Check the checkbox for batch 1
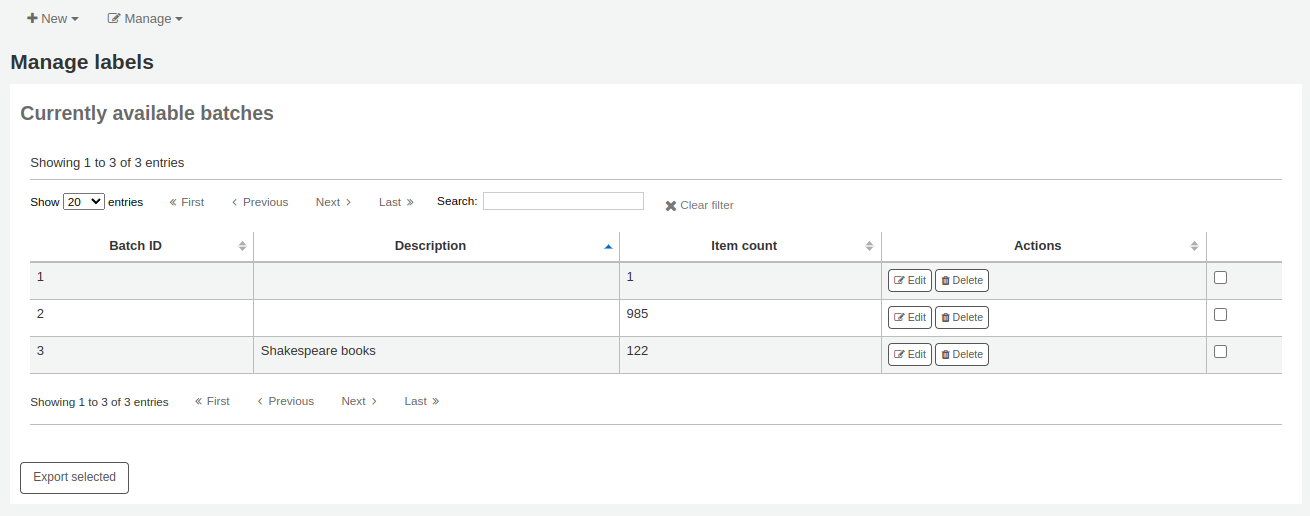Image resolution: width=1310 pixels, height=516 pixels. [1220, 278]
